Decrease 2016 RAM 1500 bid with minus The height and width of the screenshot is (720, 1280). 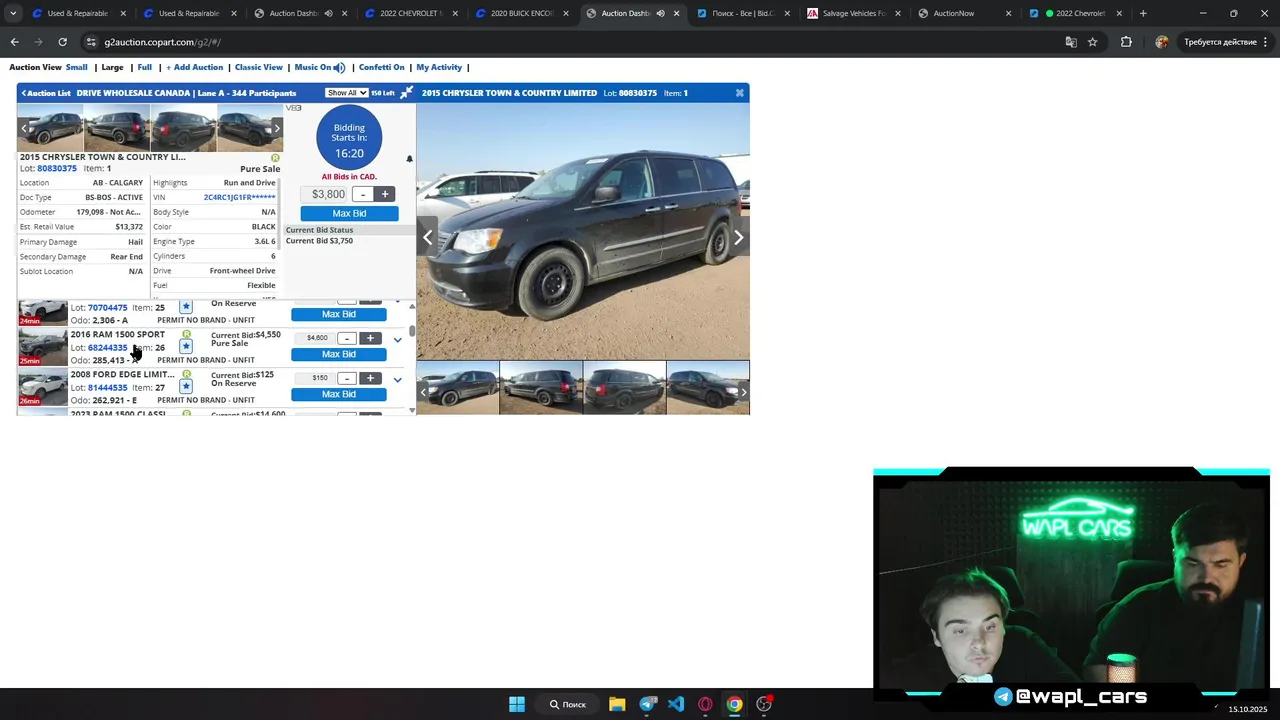click(x=346, y=338)
